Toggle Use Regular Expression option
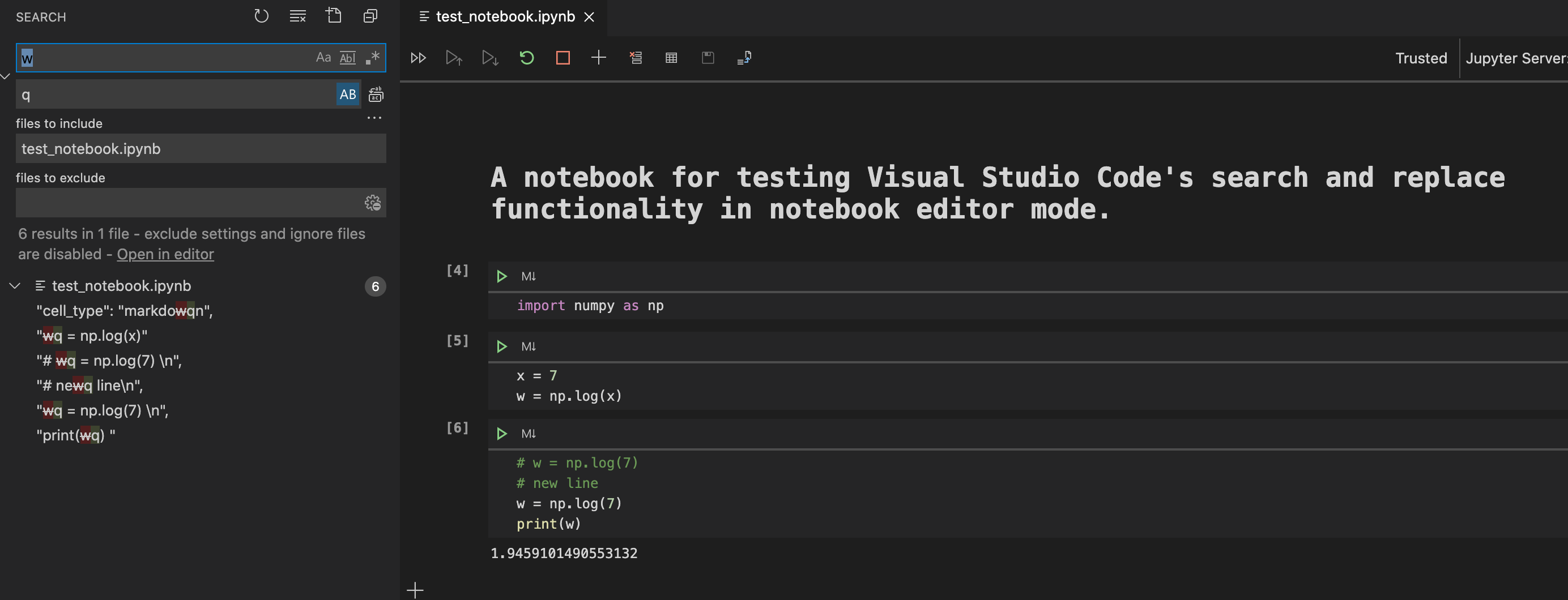 [372, 57]
